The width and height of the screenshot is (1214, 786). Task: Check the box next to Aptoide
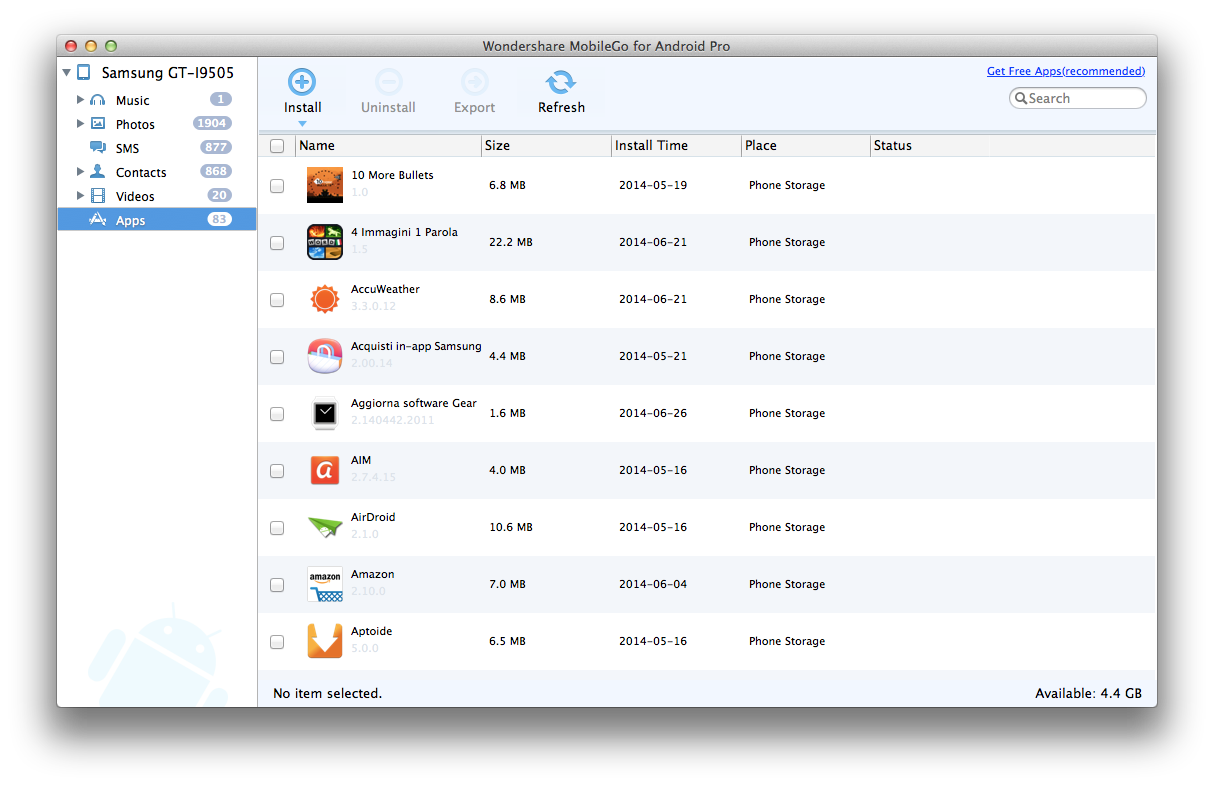click(x=277, y=642)
